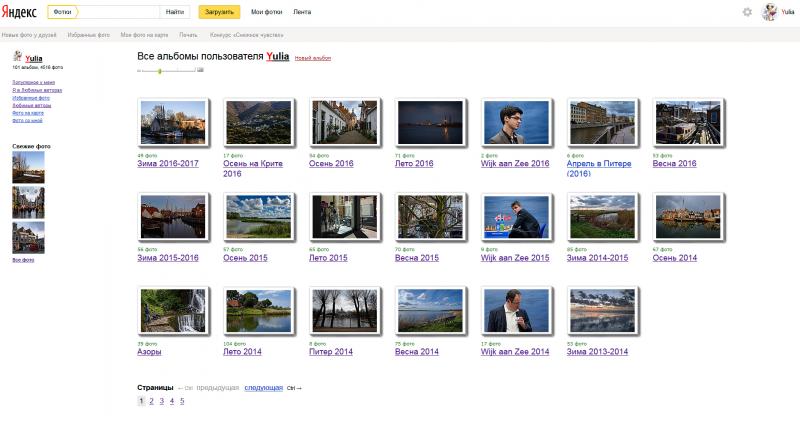Click Yulia username link in sidebar
The width and height of the screenshot is (800, 423).
[34, 58]
